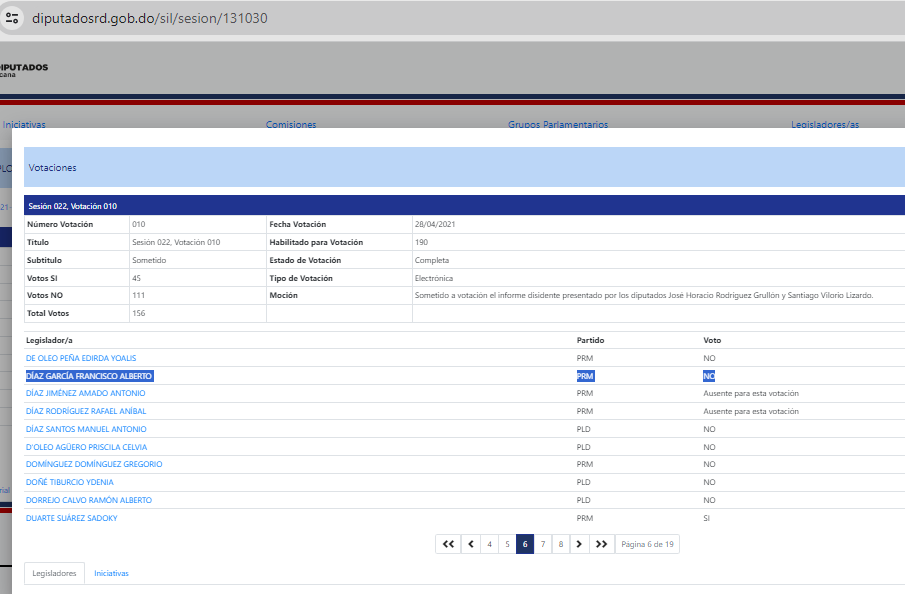The image size is (905, 594).
Task: Switch to the Iniciativas tab below table
Action: [111, 573]
